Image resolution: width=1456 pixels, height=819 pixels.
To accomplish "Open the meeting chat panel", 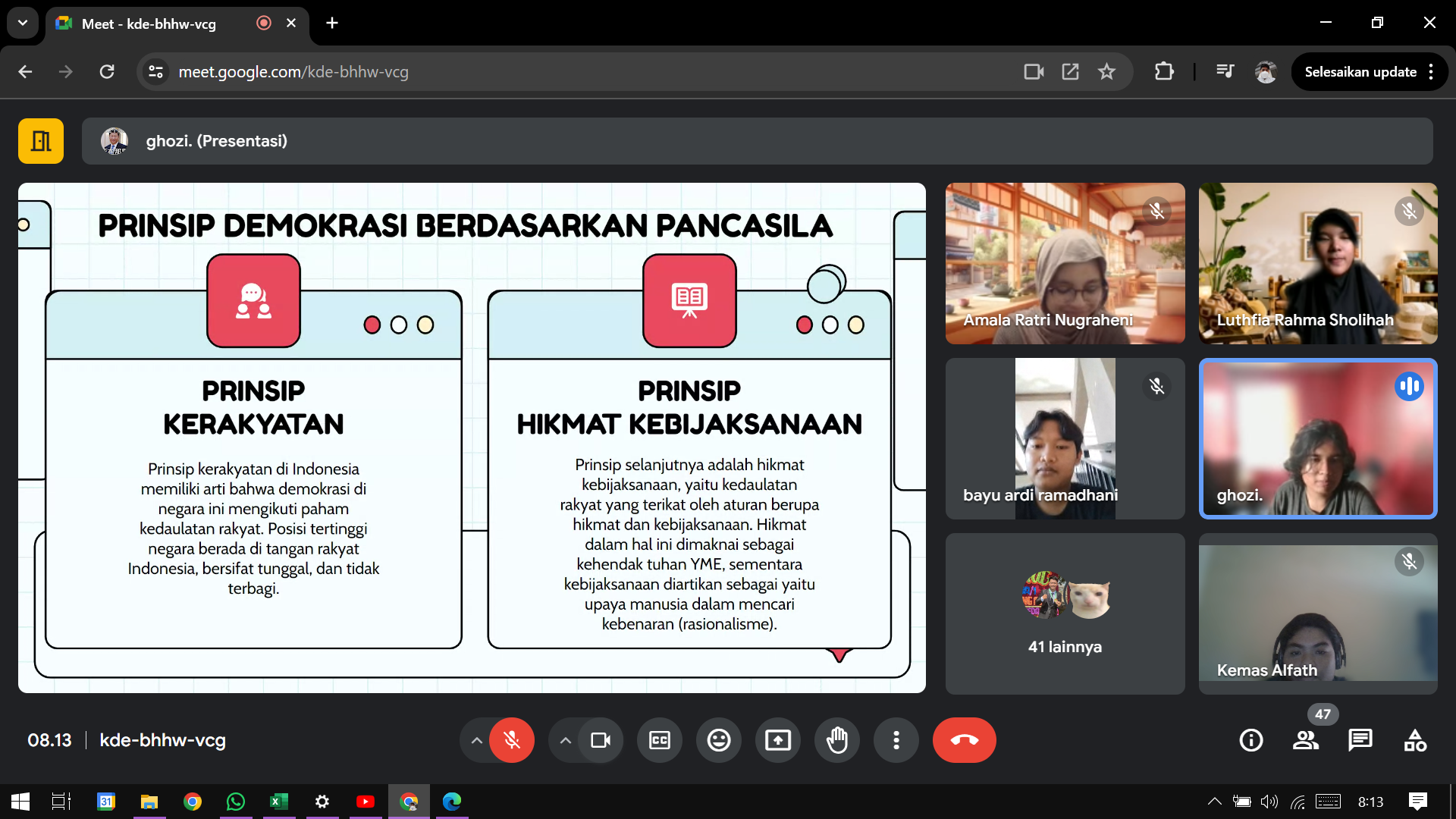I will (x=1360, y=740).
